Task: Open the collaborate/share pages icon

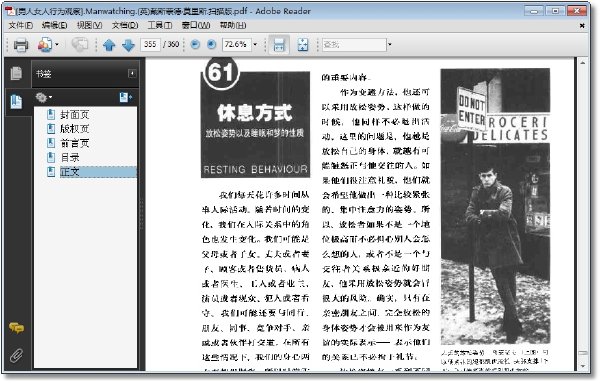Action: click(x=45, y=45)
